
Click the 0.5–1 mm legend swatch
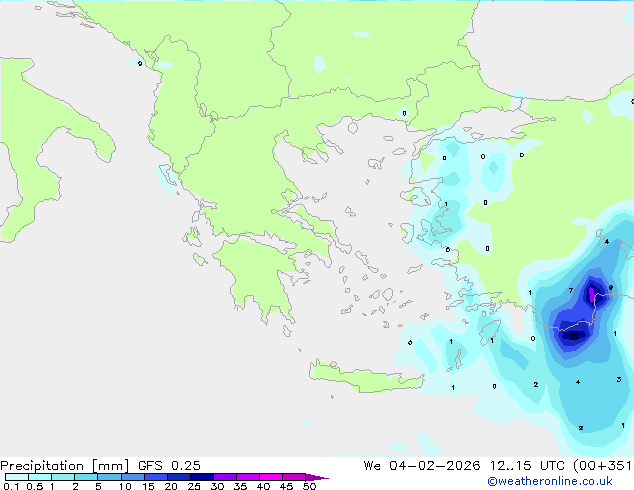[x=40, y=477]
